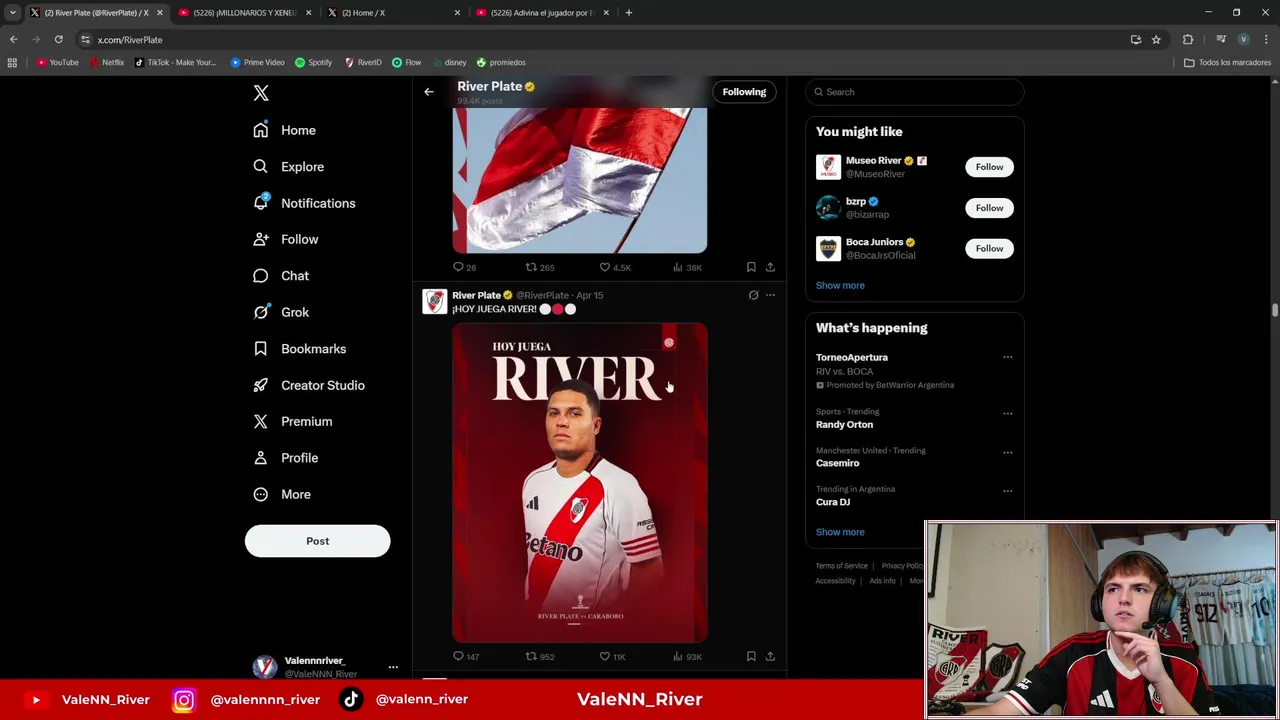The height and width of the screenshot is (720, 1280).
Task: Open Todos los marcadores folder
Action: coord(1227,62)
